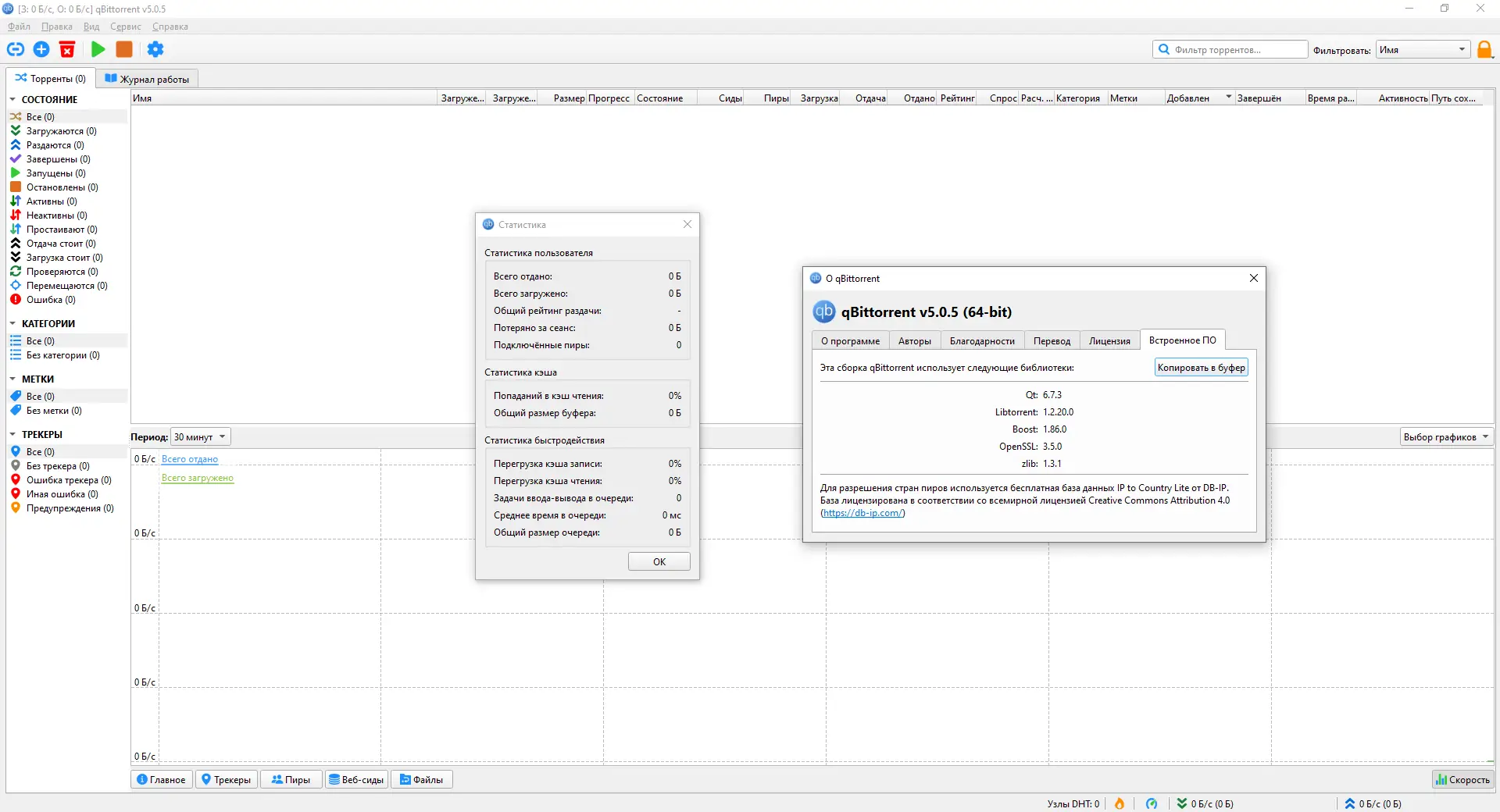Open the Выбор графиков dropdown
The image size is (1500, 812).
(x=1446, y=437)
